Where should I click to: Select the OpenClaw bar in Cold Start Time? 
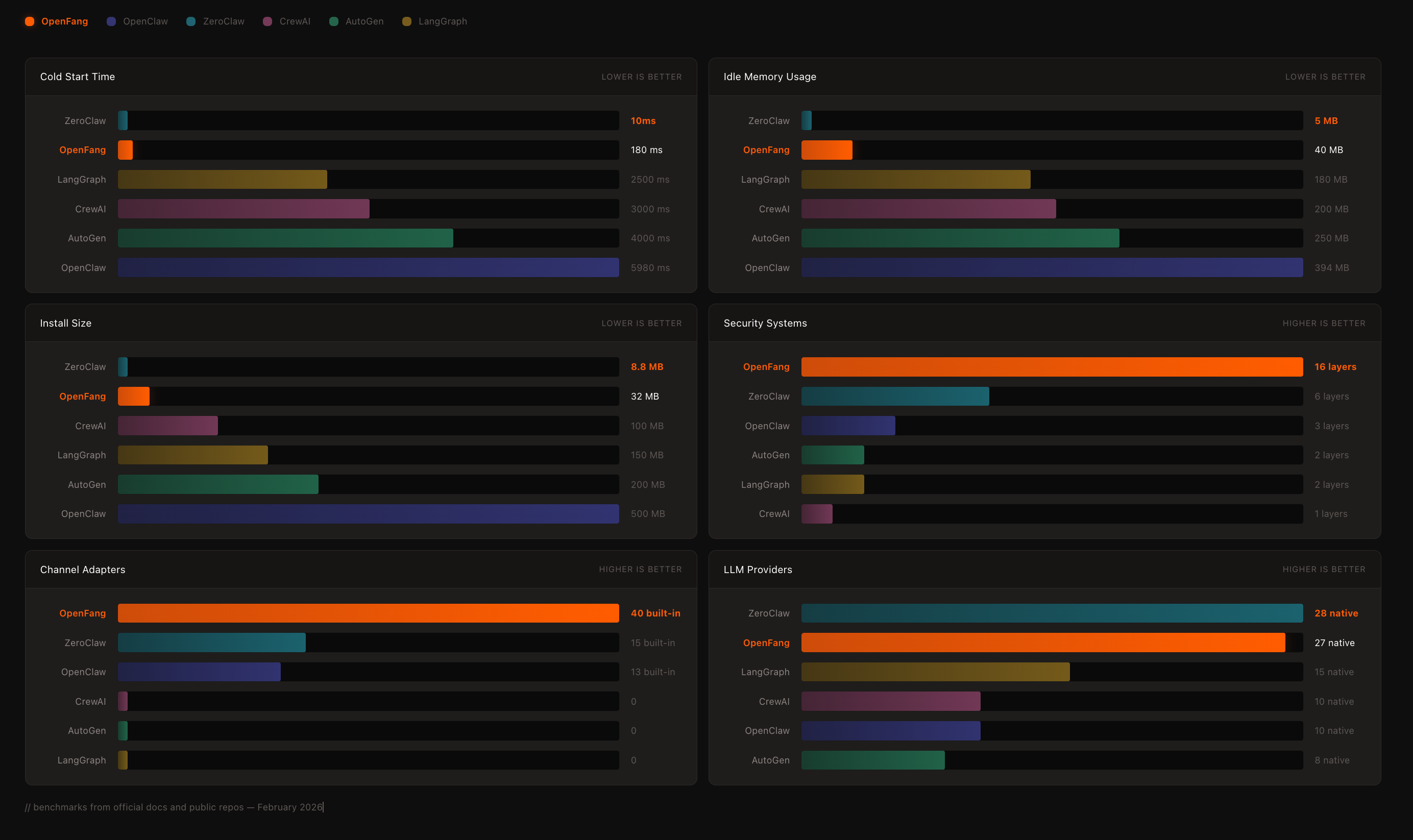pos(368,268)
